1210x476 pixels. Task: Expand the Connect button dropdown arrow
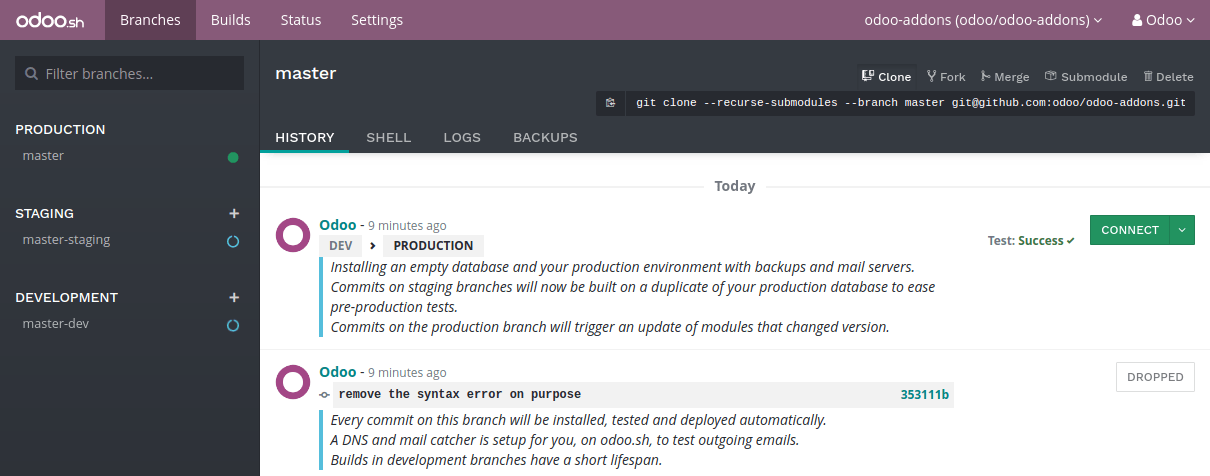point(1181,230)
